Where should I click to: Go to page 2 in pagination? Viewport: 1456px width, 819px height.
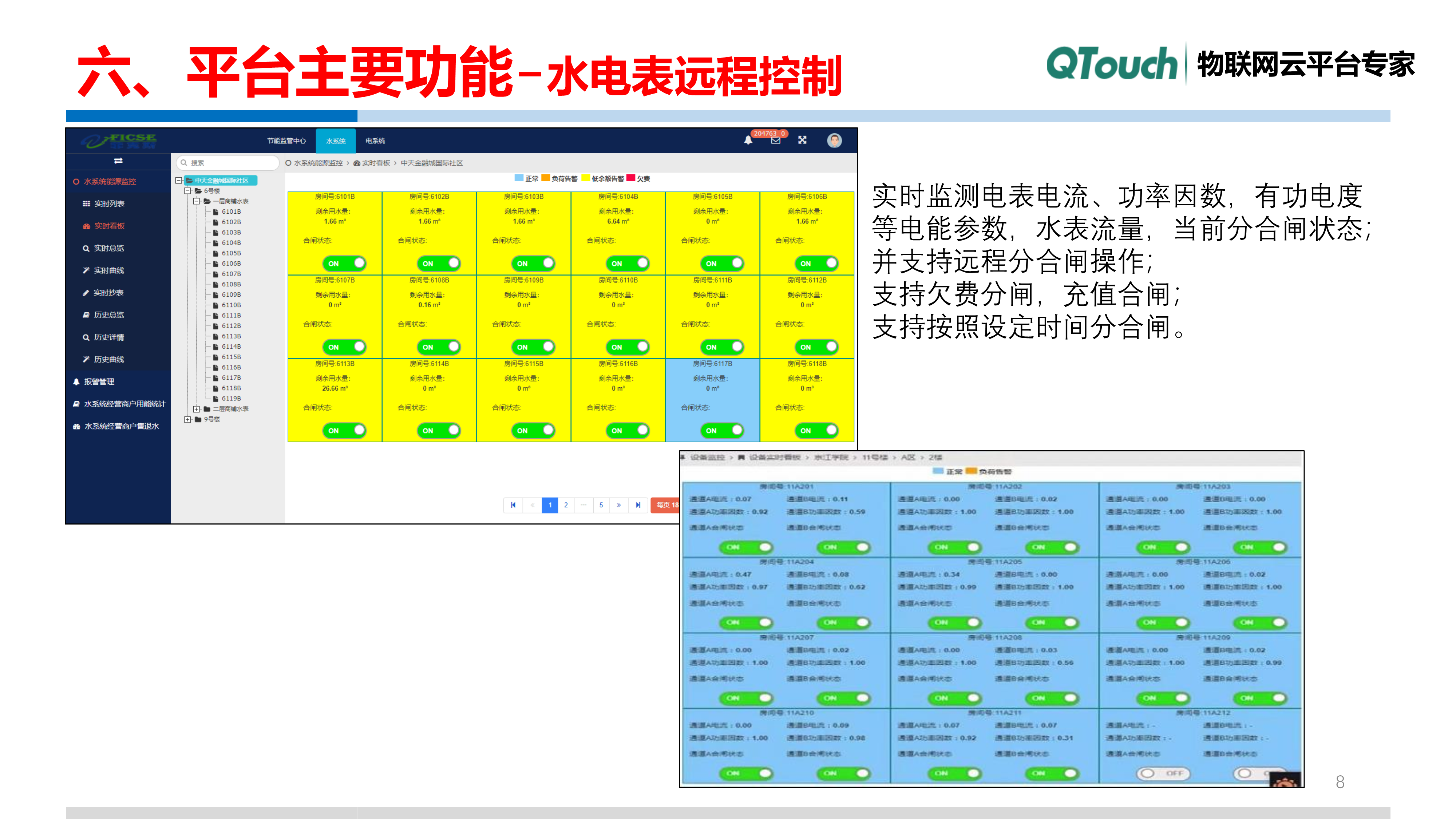click(x=566, y=505)
